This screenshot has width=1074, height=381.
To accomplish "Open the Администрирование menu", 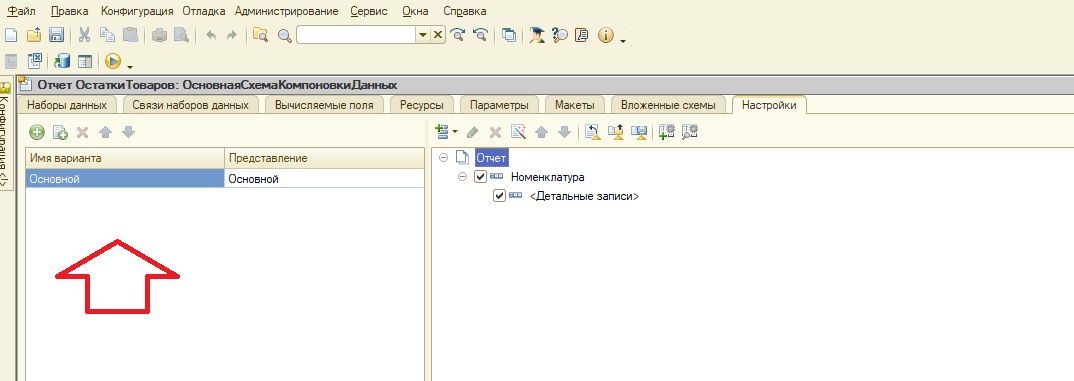I will pyautogui.click(x=286, y=11).
